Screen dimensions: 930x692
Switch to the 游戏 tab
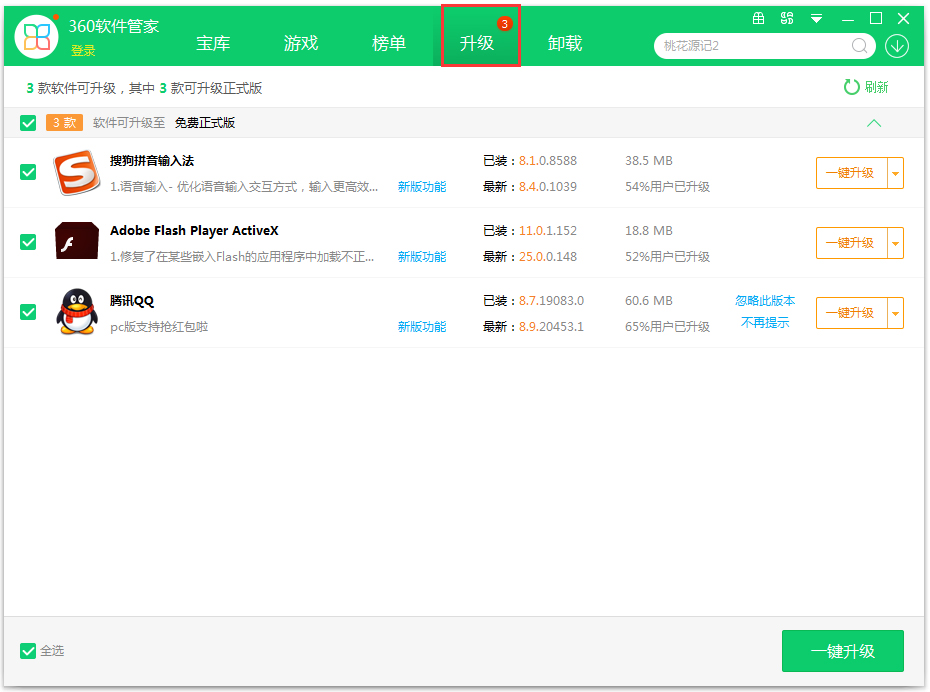click(x=301, y=43)
